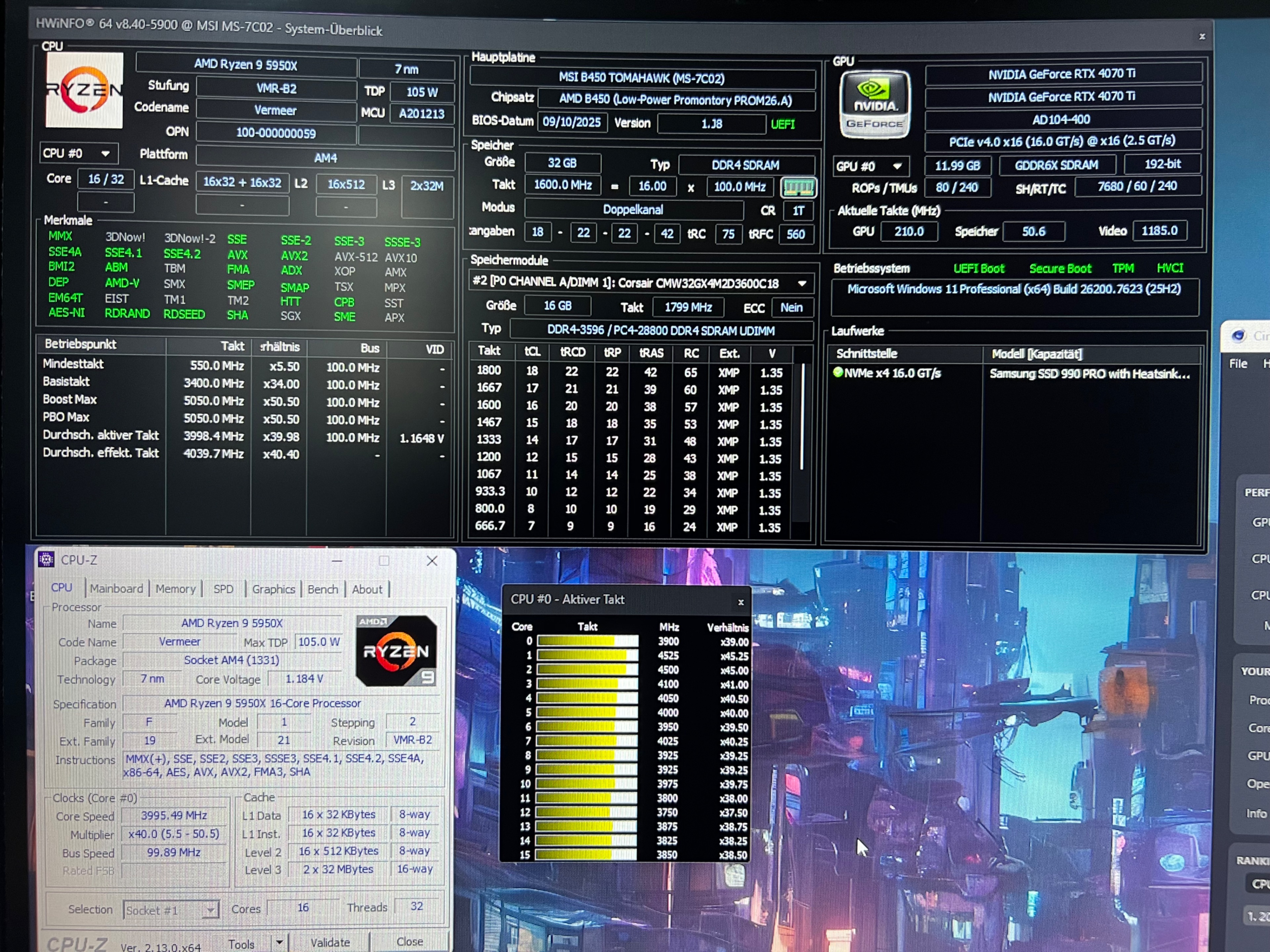The height and width of the screenshot is (952, 1270).
Task: Click the green NVMe drive status indicator
Action: (838, 373)
